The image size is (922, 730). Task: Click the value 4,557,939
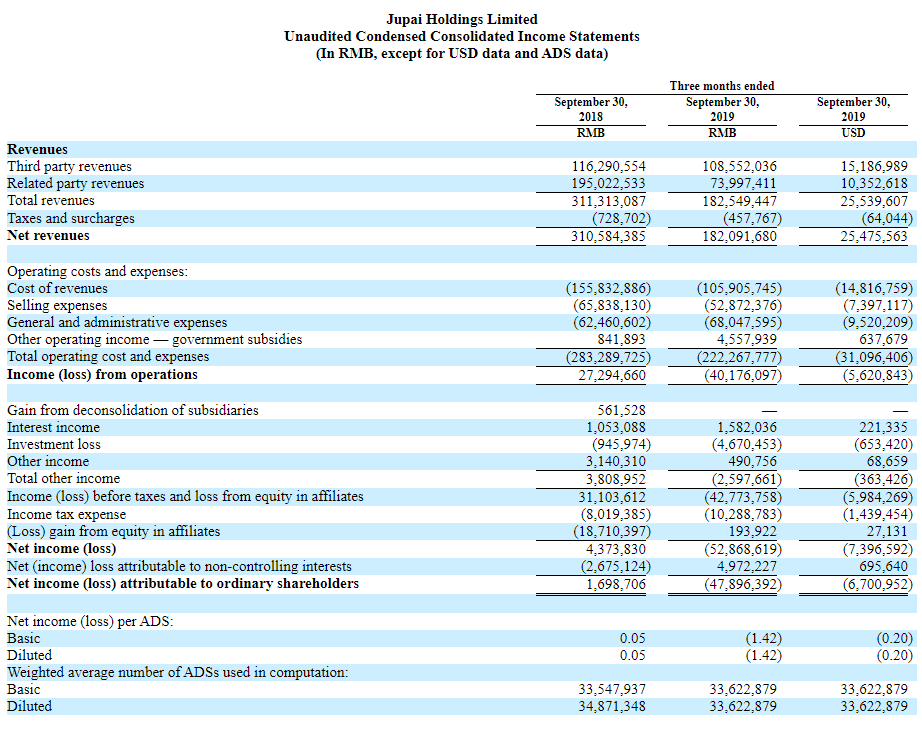coord(747,339)
